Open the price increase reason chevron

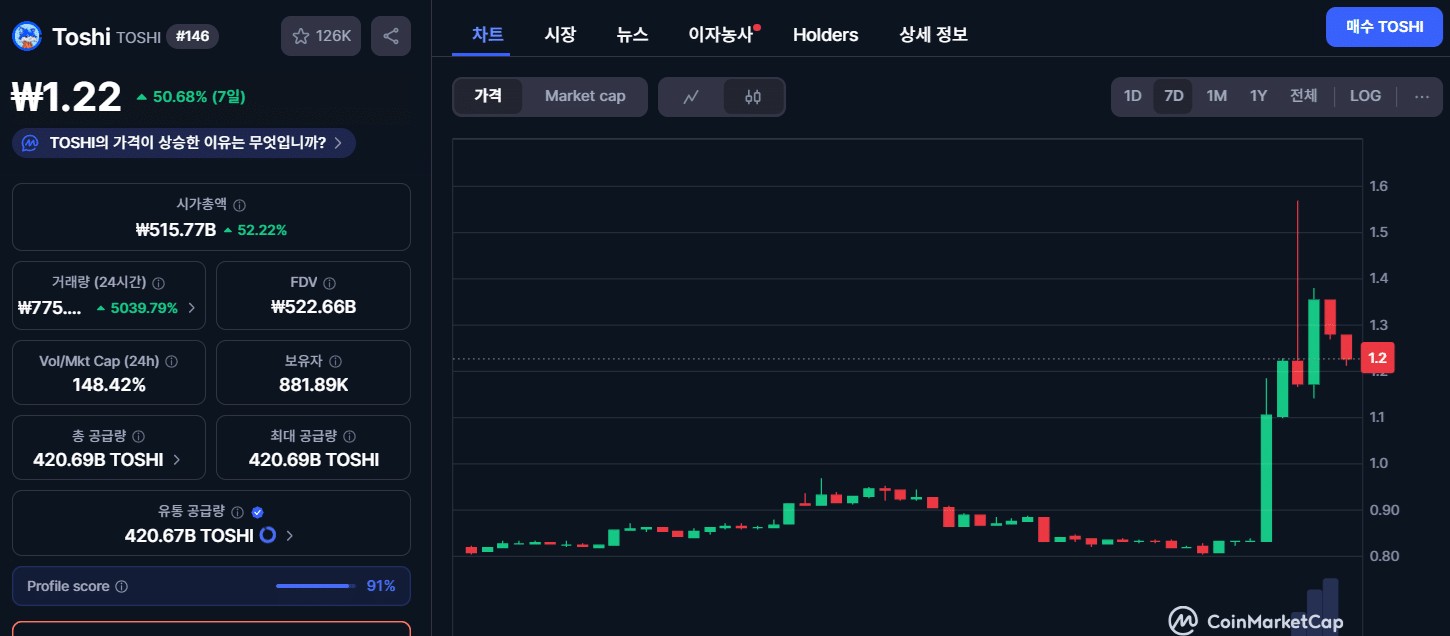coord(338,143)
